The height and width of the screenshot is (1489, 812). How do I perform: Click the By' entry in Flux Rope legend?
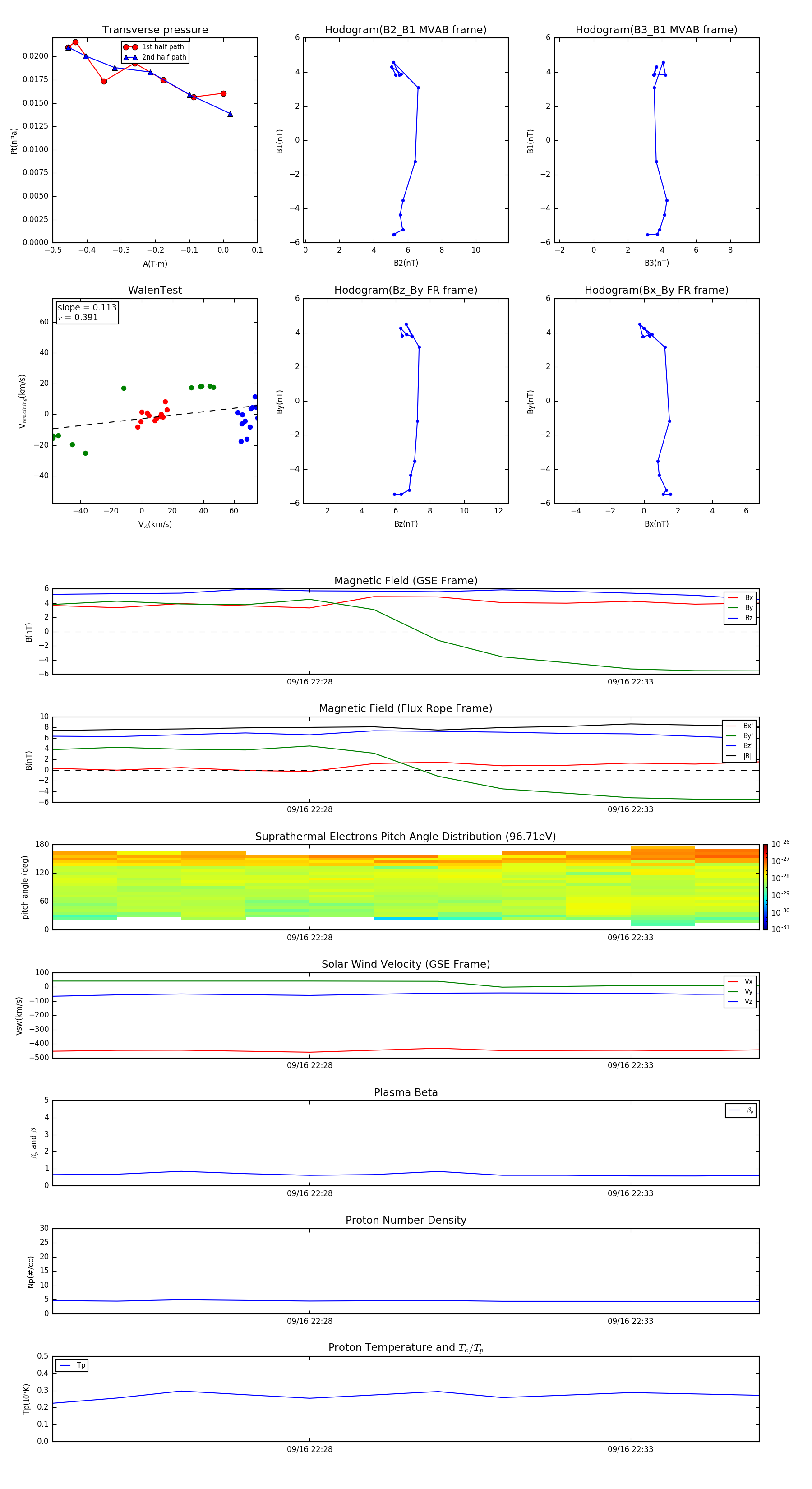(739, 736)
